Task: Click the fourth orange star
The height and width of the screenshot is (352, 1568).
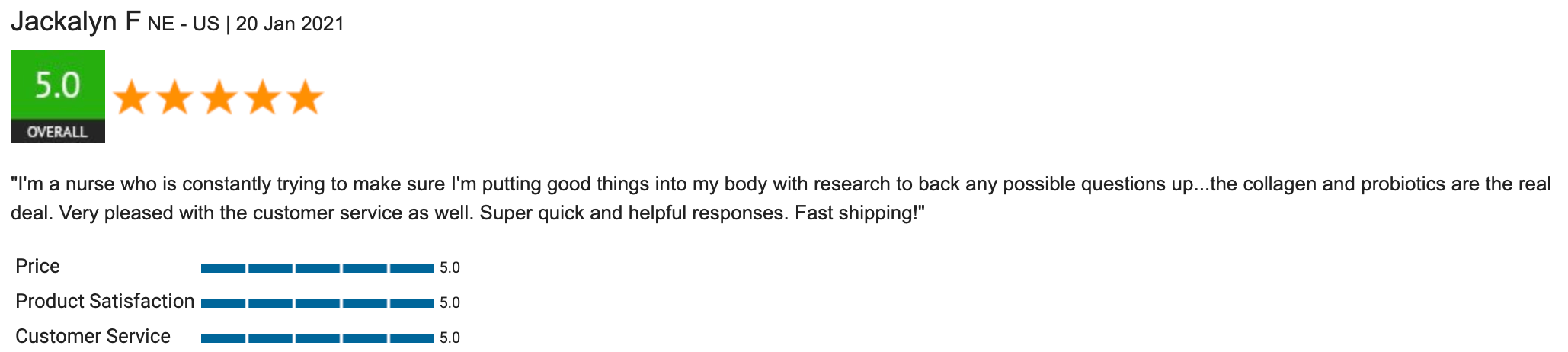Action: tap(262, 98)
